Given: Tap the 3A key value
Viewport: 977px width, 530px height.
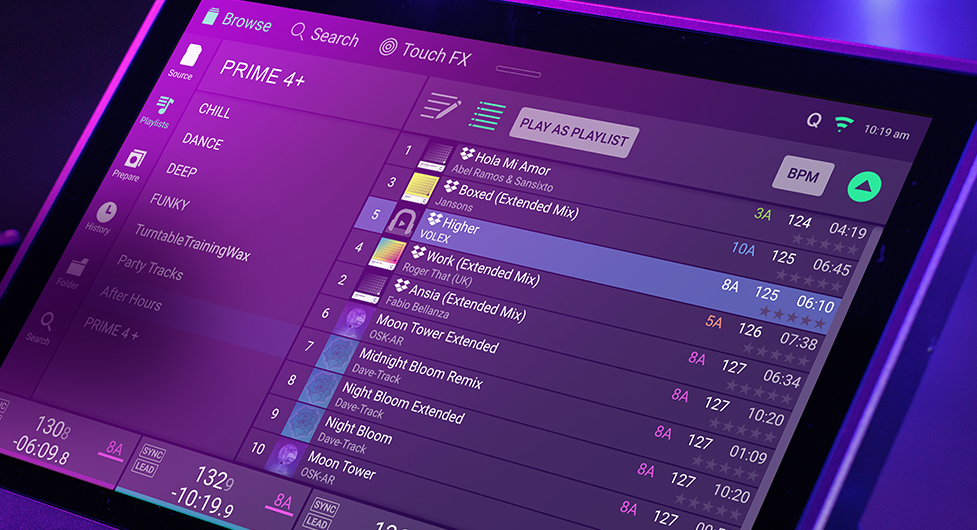Looking at the screenshot, I should pos(763,214).
